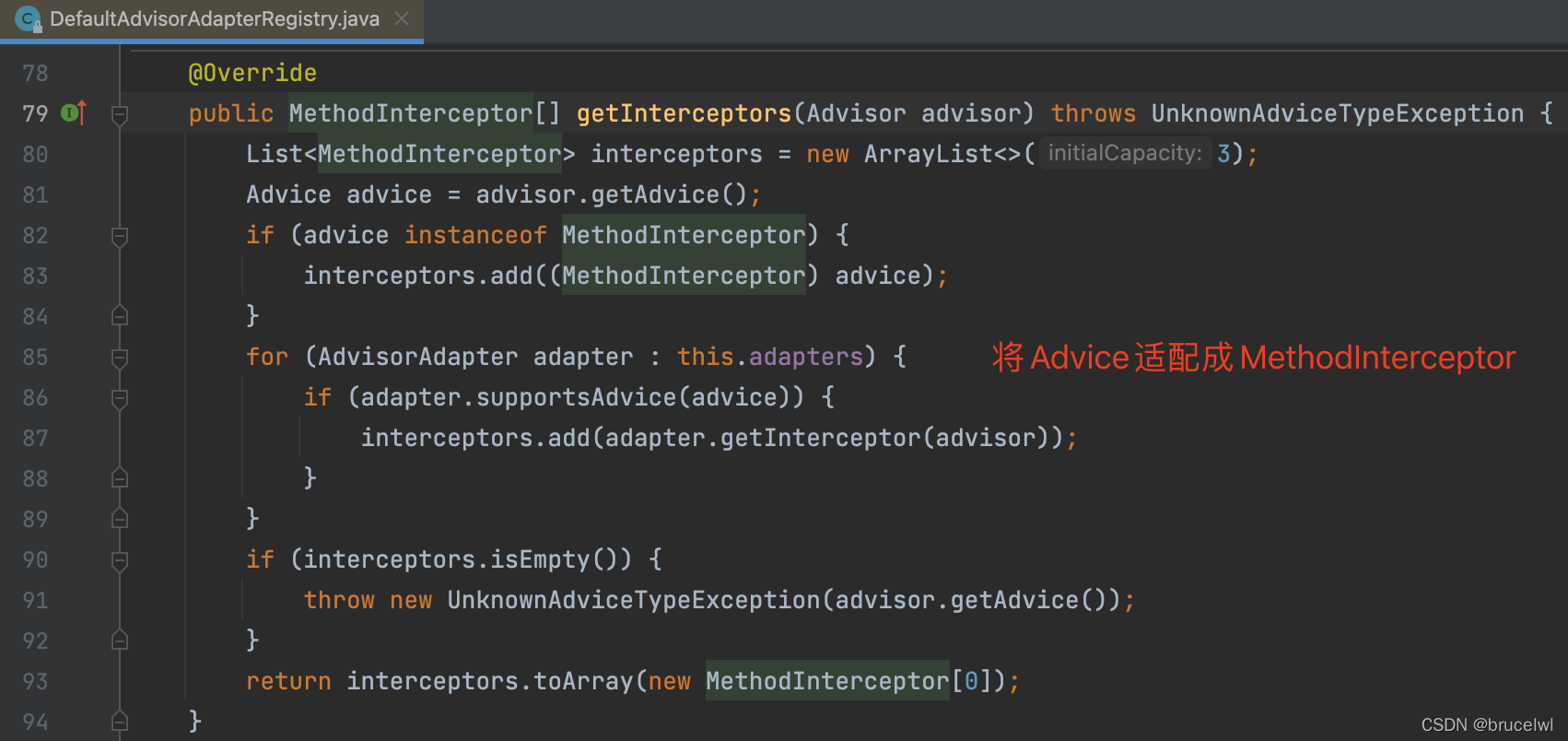
Task: Click the MethodInterceptor return type on line 79
Action: point(411,113)
